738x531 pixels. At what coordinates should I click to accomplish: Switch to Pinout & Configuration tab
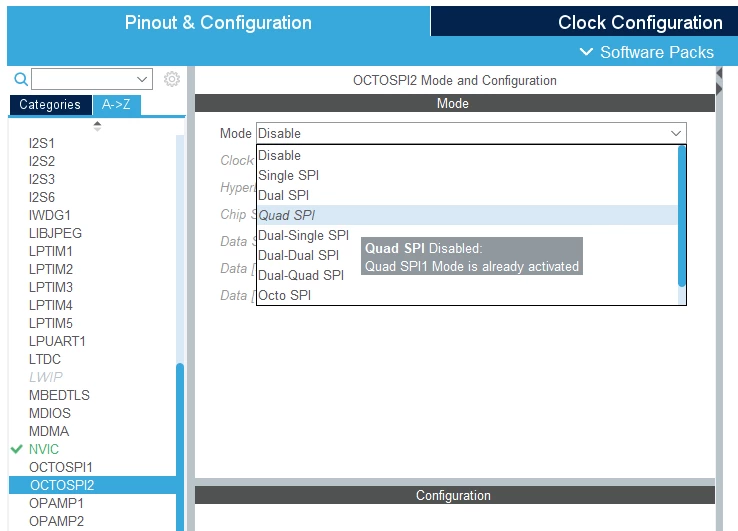pos(218,23)
